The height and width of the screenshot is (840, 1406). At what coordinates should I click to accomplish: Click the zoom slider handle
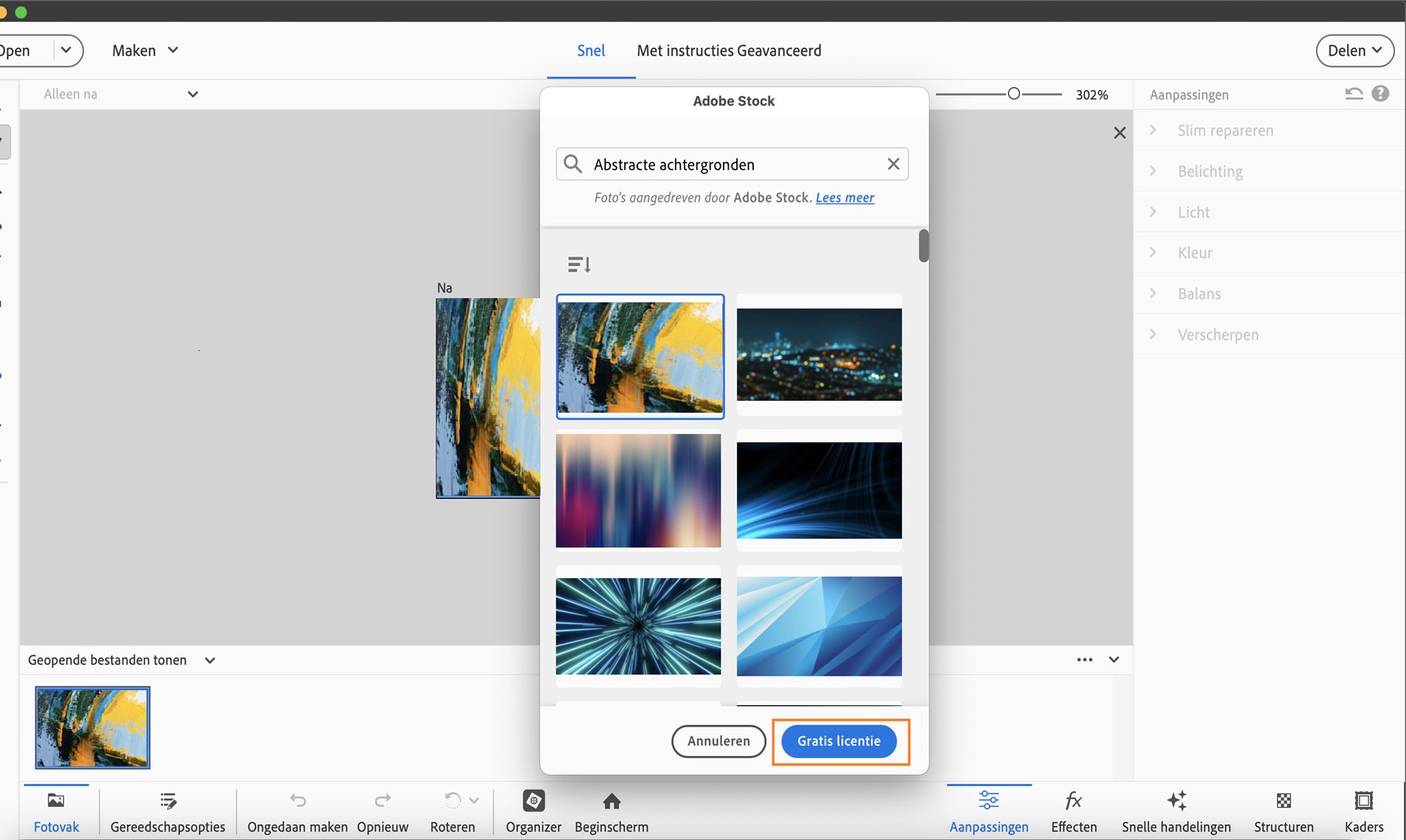coord(1014,94)
